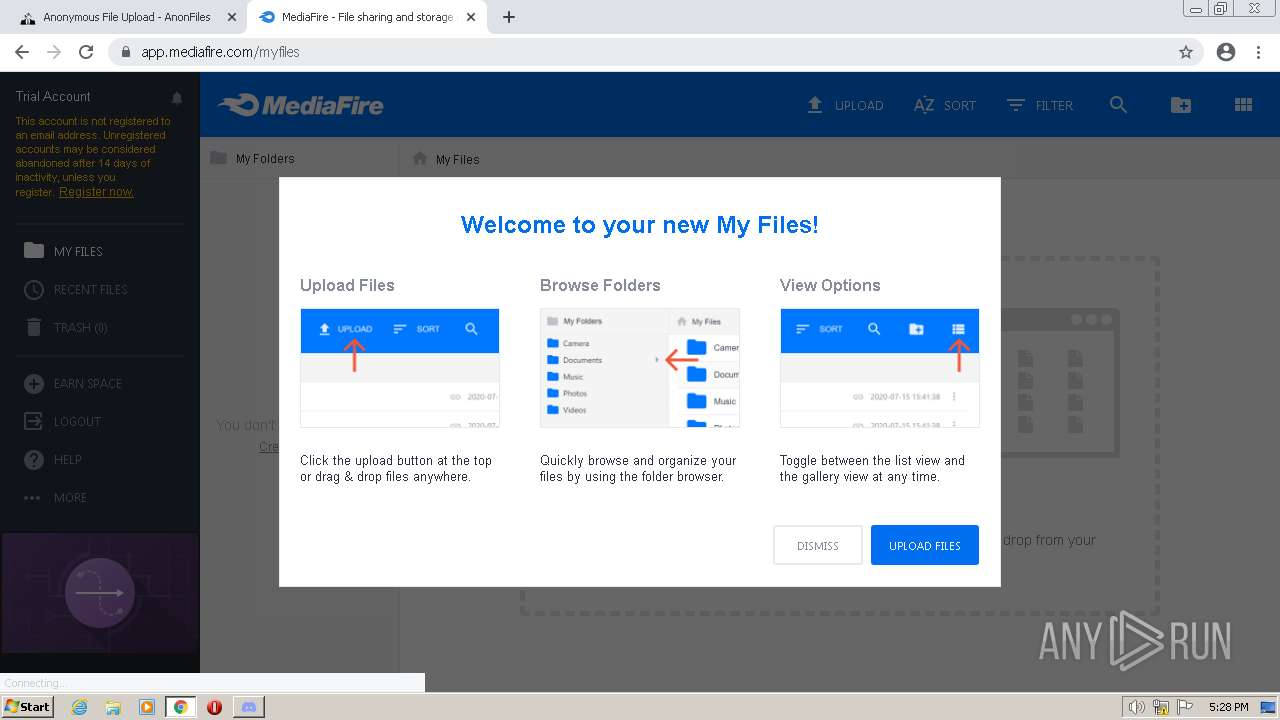
Task: Click the network tray icon
Action: [x=1161, y=707]
